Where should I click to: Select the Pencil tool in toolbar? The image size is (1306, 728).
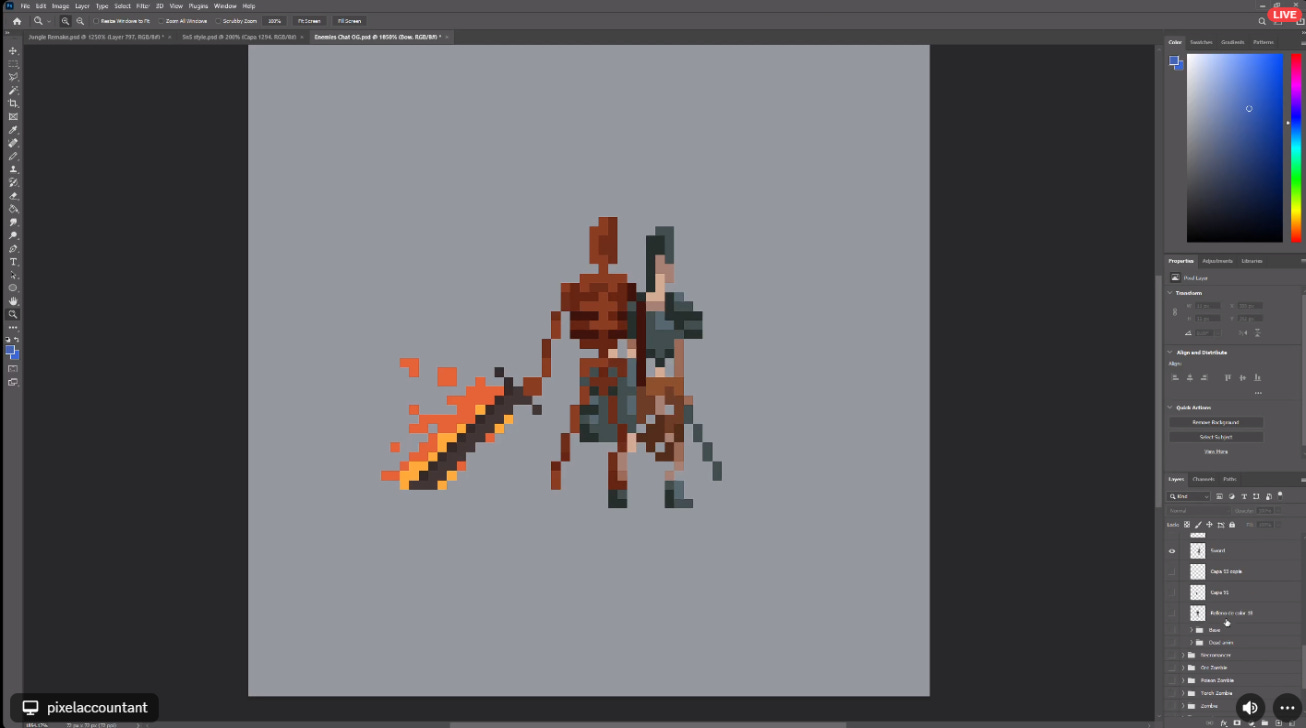(13, 156)
